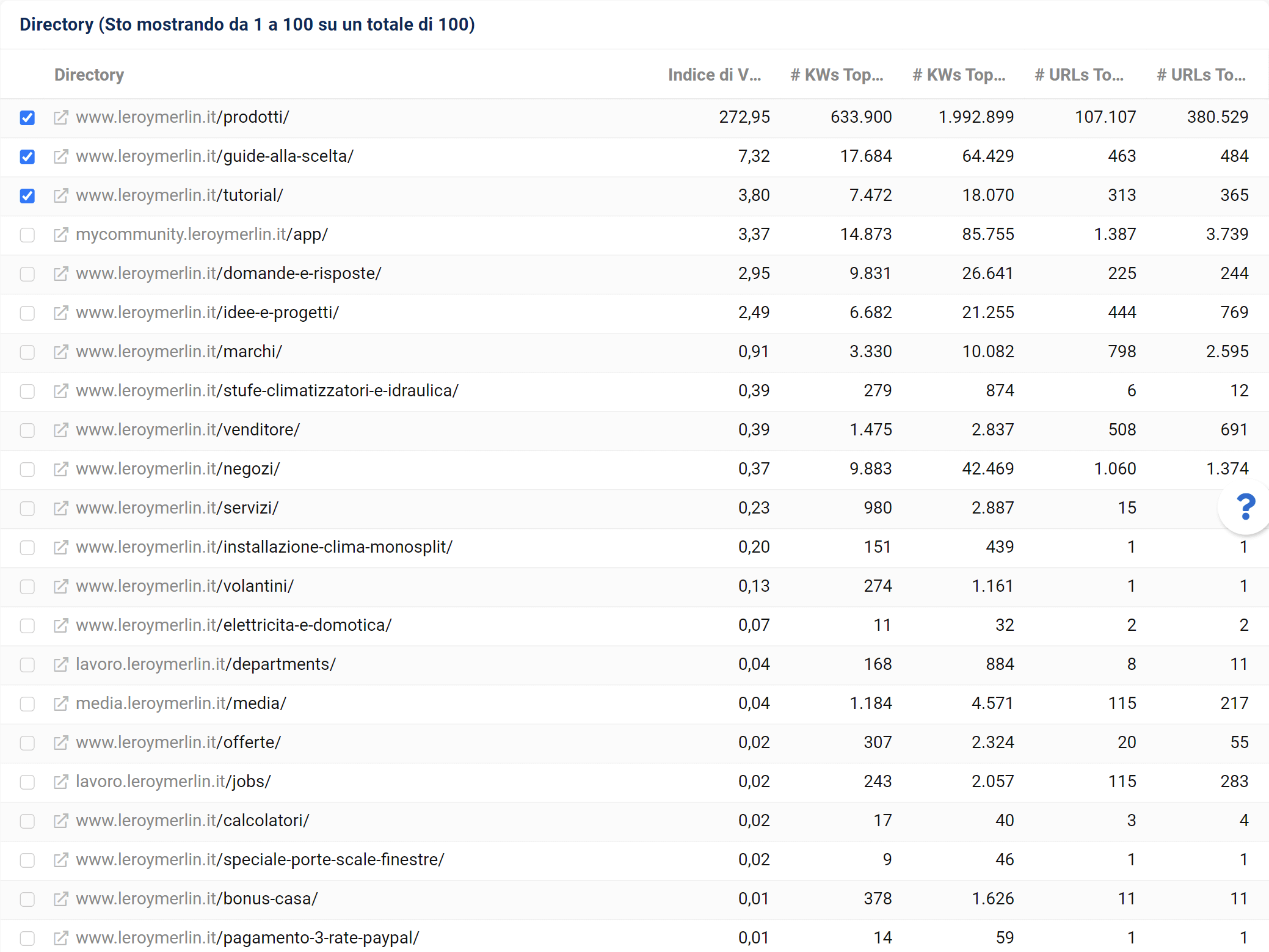Check the /servizi/ directory checkbox
Screen dimensions: 1269x952
(27, 509)
